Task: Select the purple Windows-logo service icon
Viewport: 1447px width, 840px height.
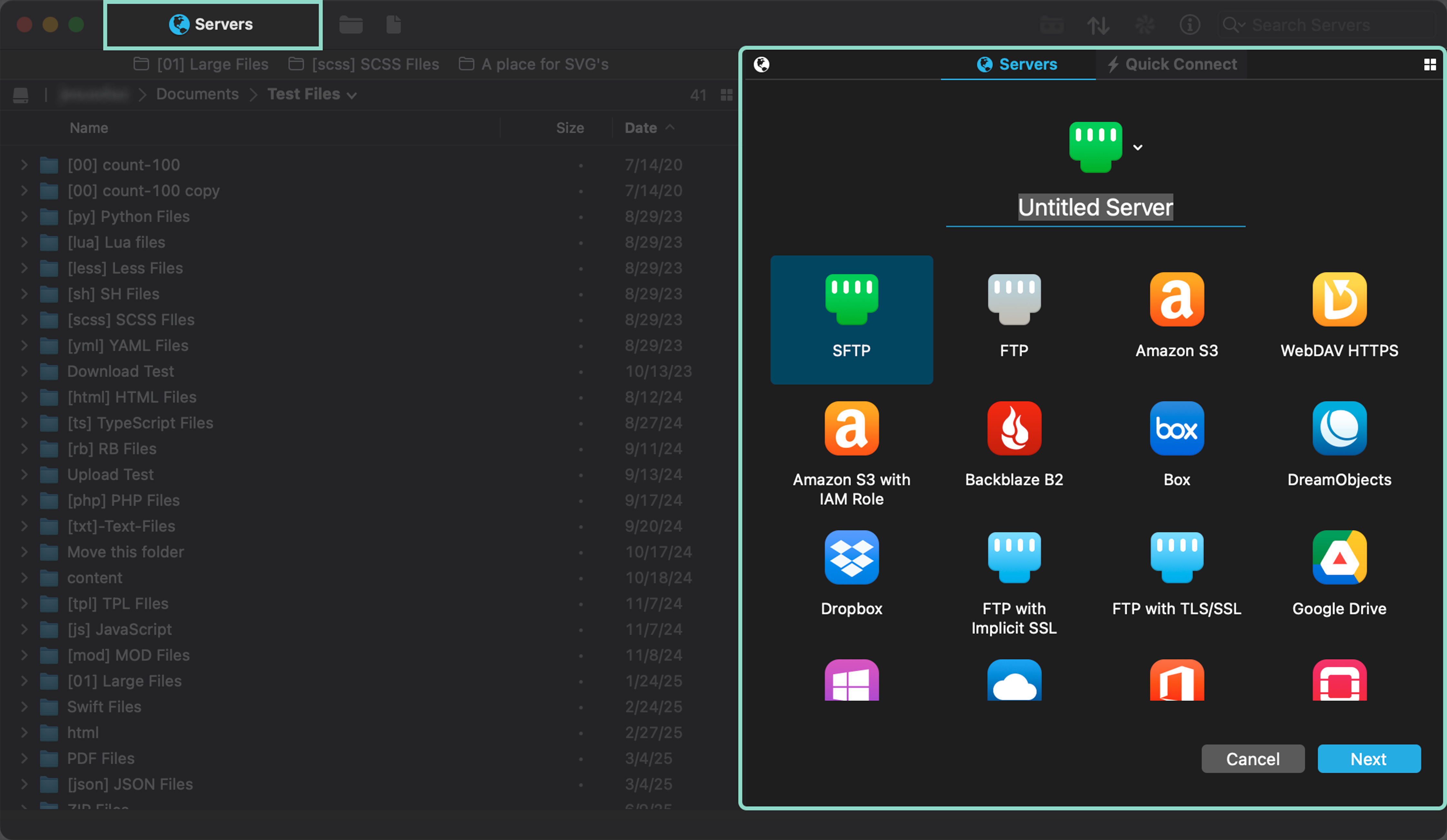Action: point(852,680)
